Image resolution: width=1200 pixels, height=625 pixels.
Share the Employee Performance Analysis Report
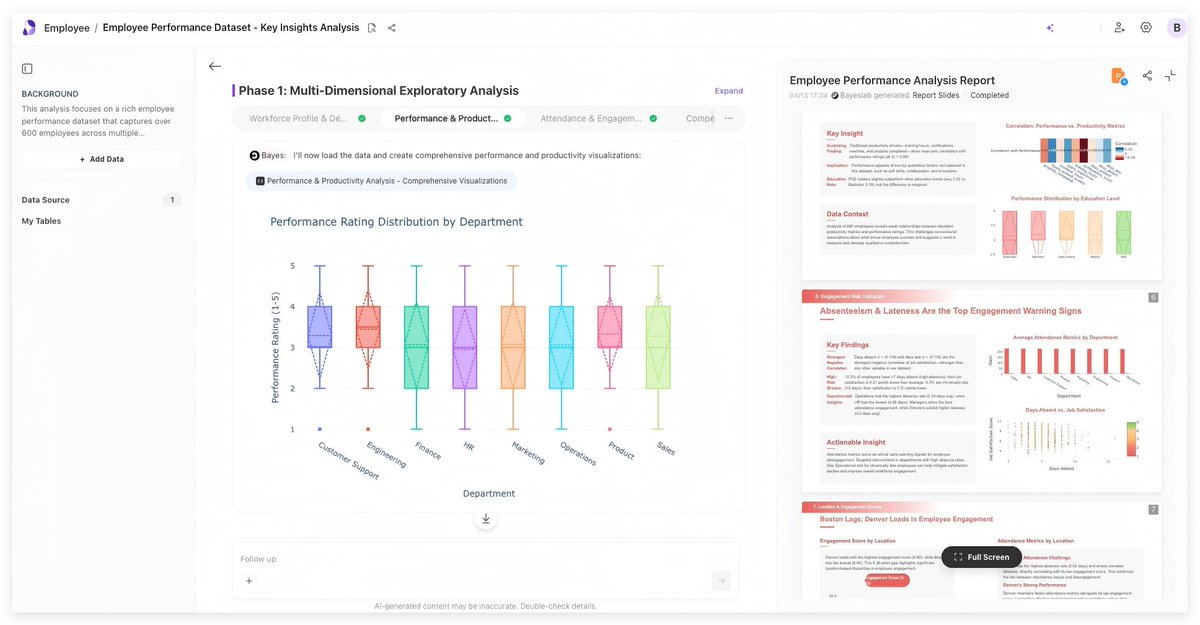pos(1147,76)
